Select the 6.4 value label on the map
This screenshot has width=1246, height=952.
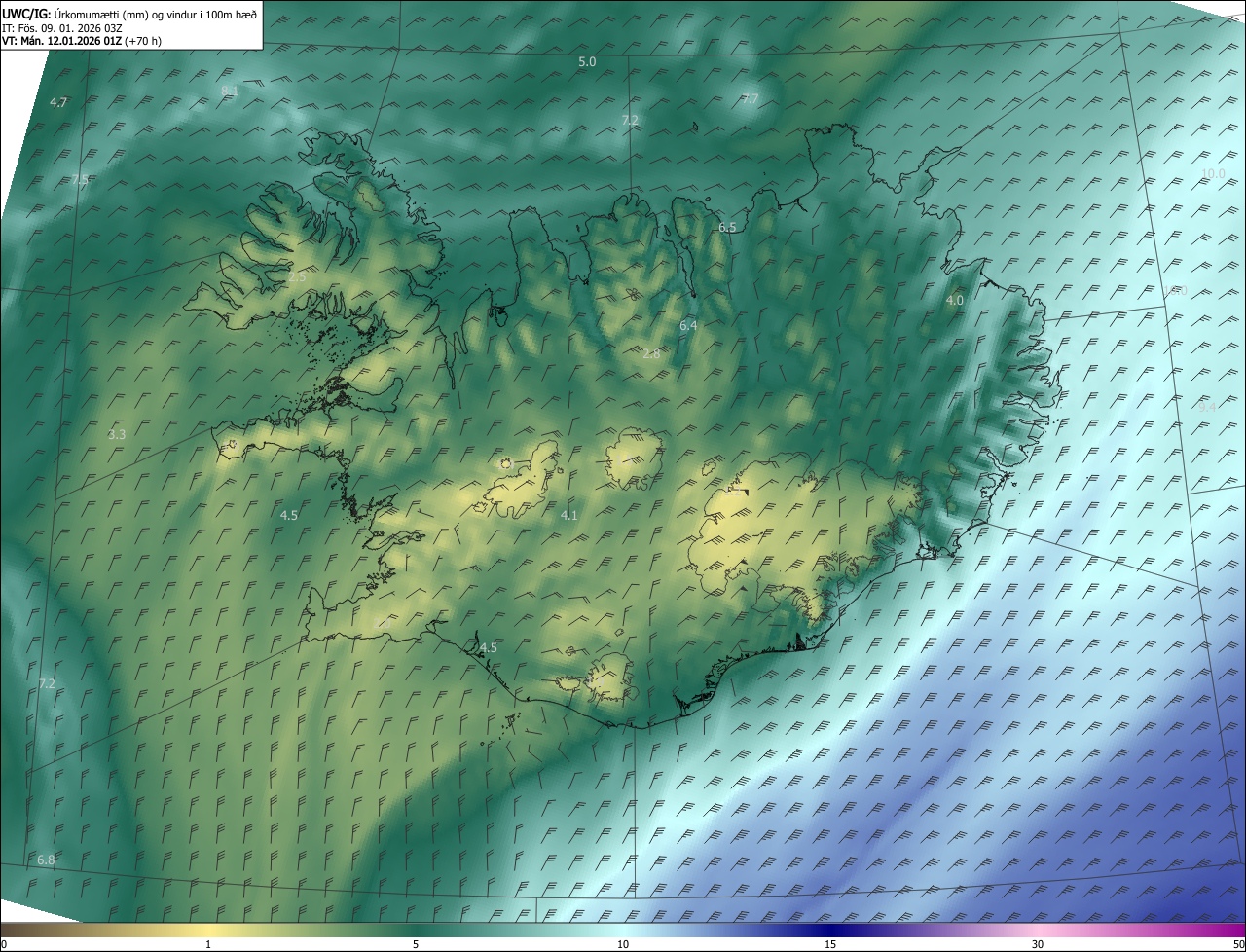point(688,325)
